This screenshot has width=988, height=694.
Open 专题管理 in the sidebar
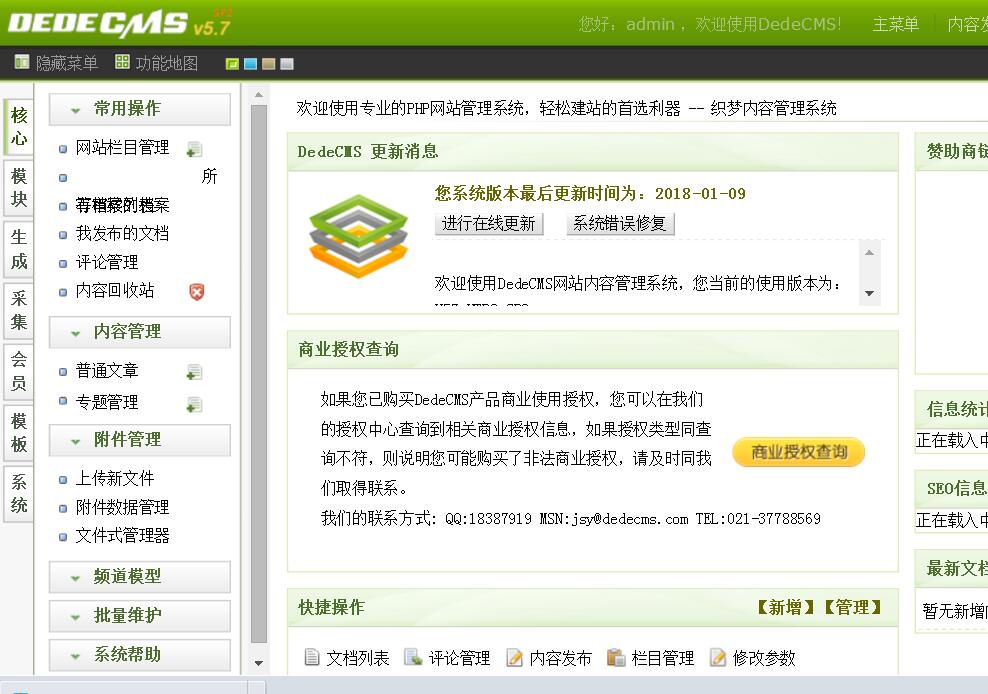(107, 402)
